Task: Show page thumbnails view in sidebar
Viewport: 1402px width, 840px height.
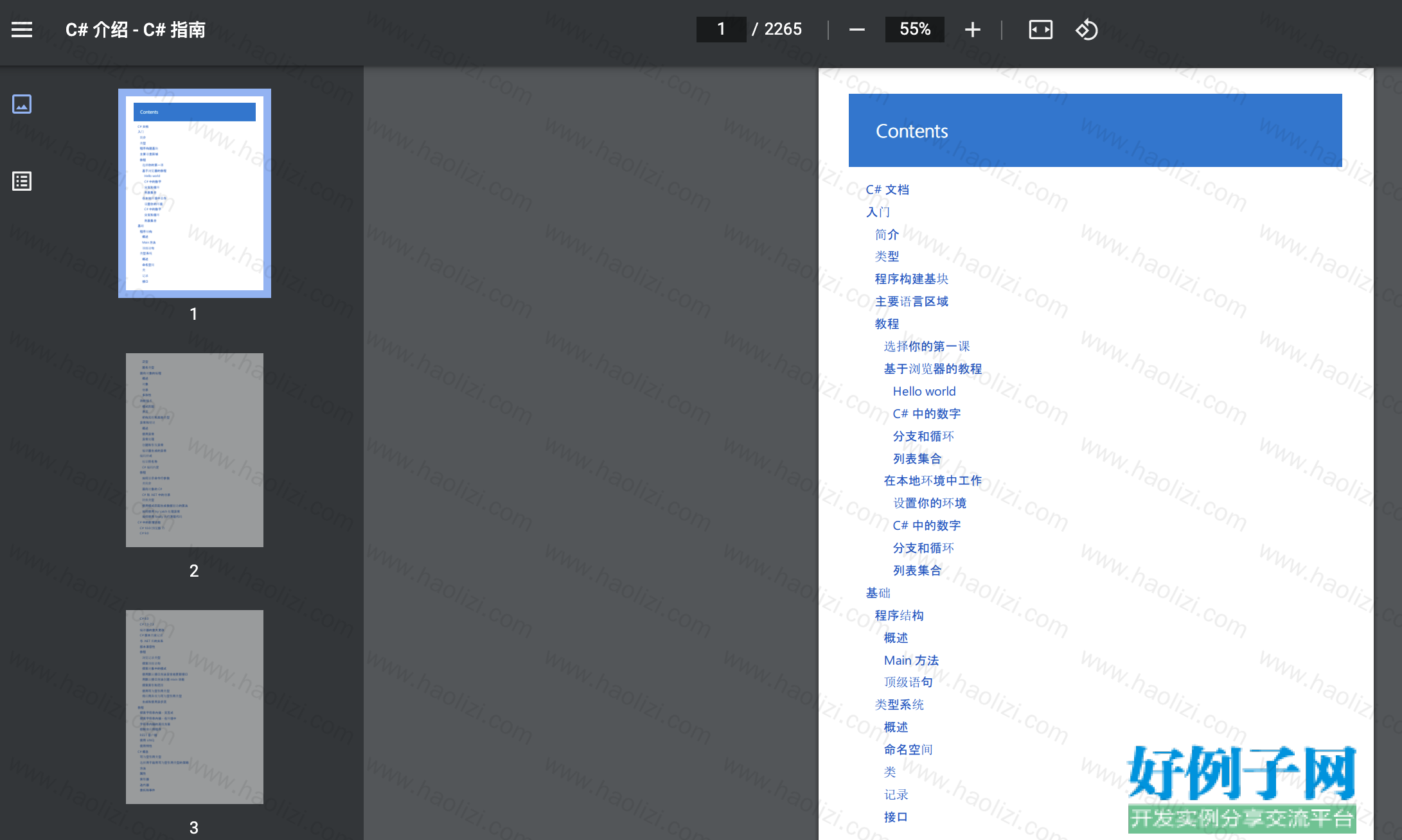Action: point(22,104)
